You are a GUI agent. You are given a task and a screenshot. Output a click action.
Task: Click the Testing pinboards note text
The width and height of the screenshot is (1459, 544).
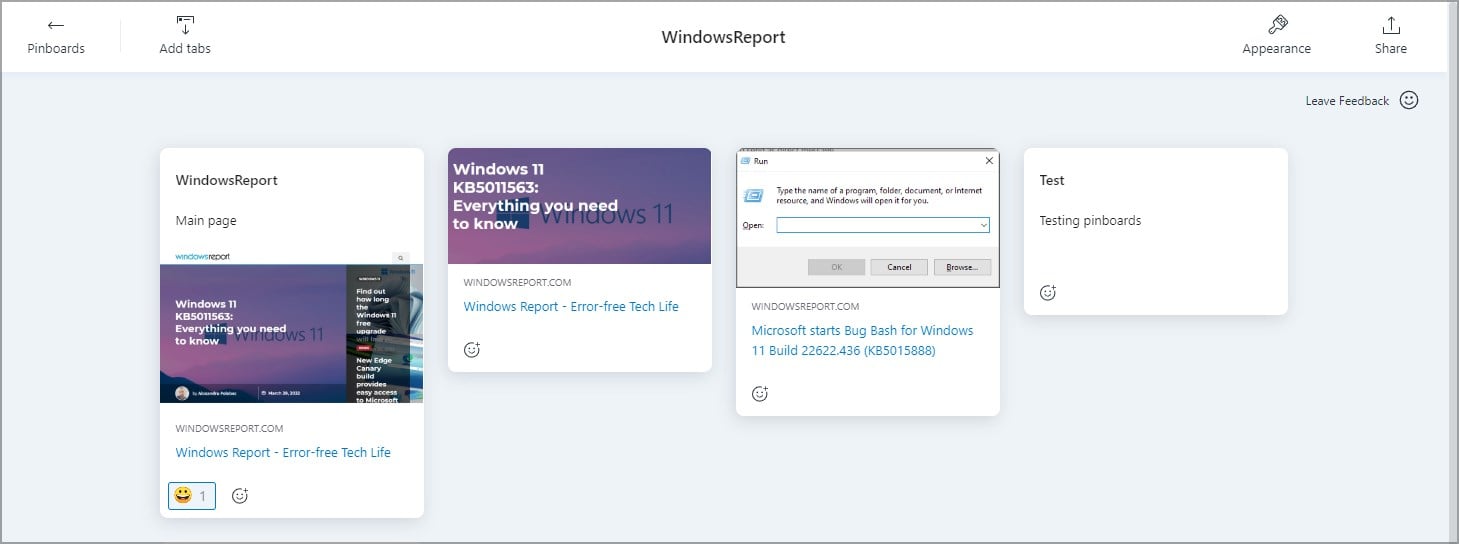(1090, 221)
